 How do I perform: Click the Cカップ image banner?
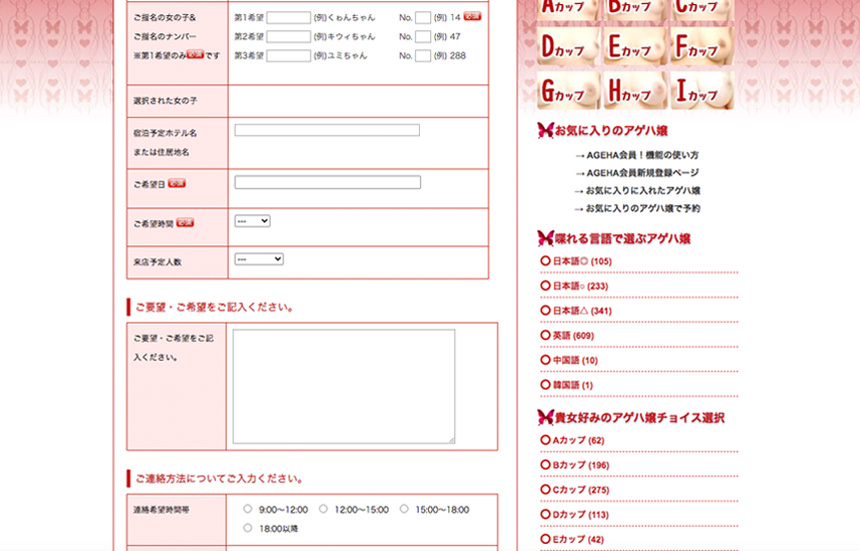click(702, 9)
